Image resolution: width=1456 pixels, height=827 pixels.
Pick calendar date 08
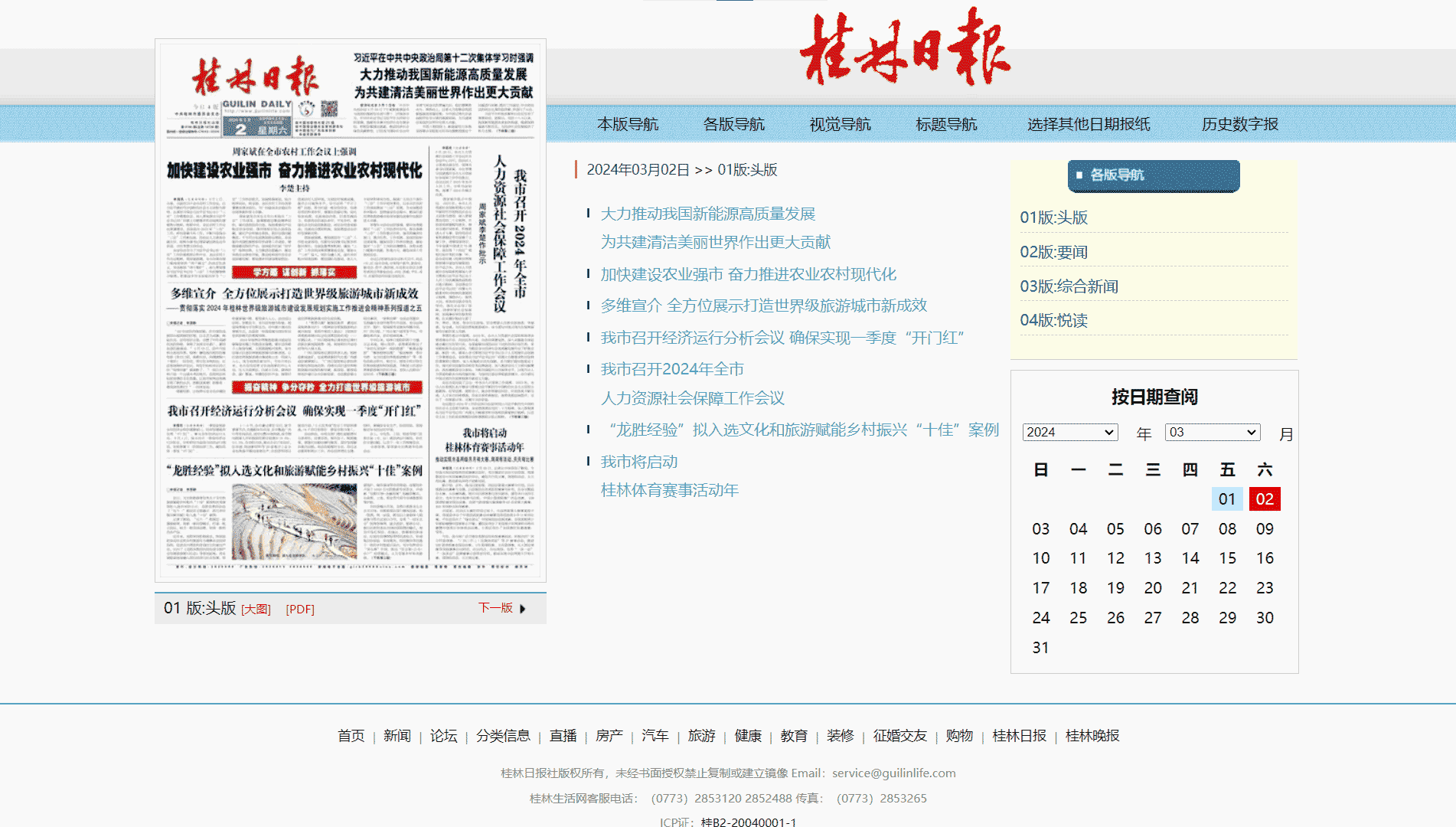tap(1227, 529)
